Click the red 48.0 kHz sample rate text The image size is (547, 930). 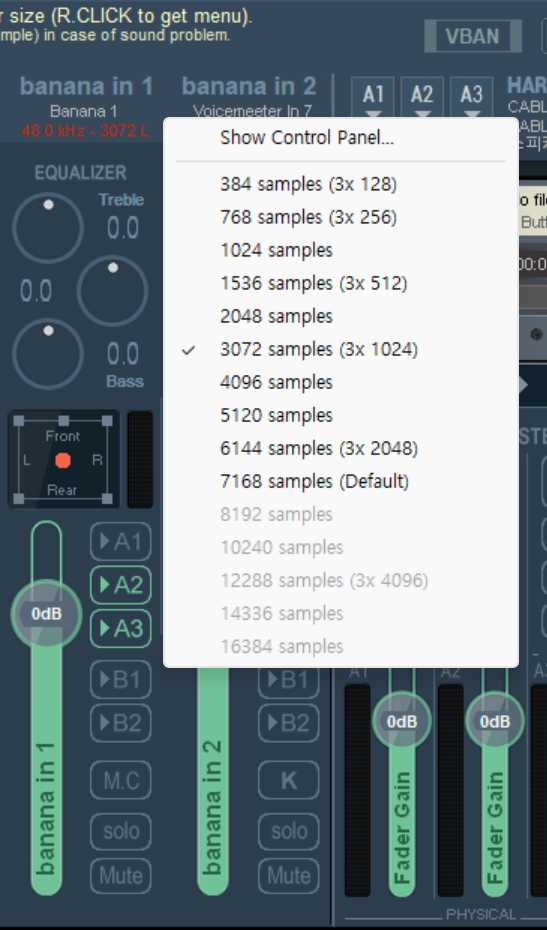pos(84,130)
